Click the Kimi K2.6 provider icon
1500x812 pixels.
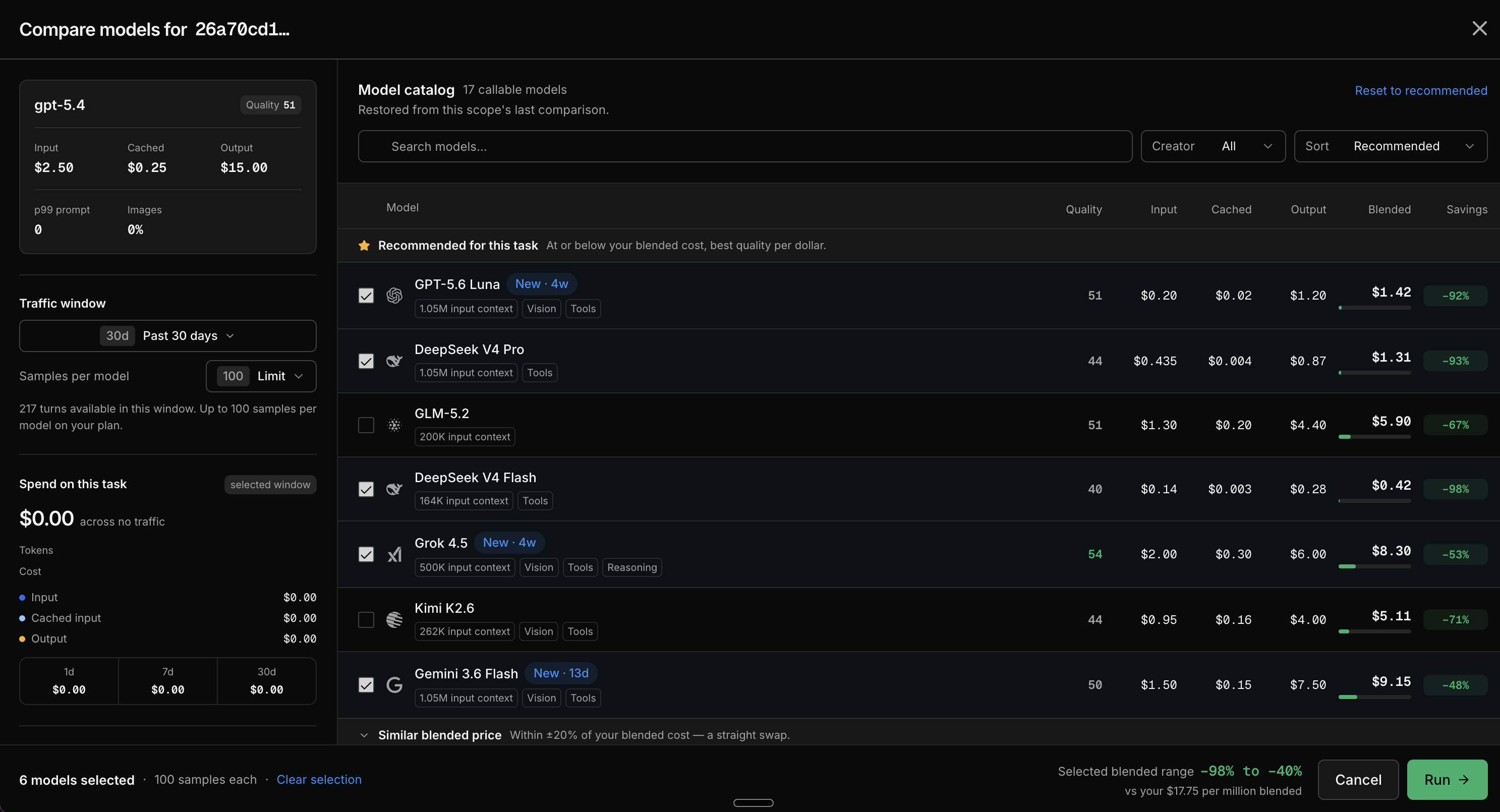(x=394, y=619)
